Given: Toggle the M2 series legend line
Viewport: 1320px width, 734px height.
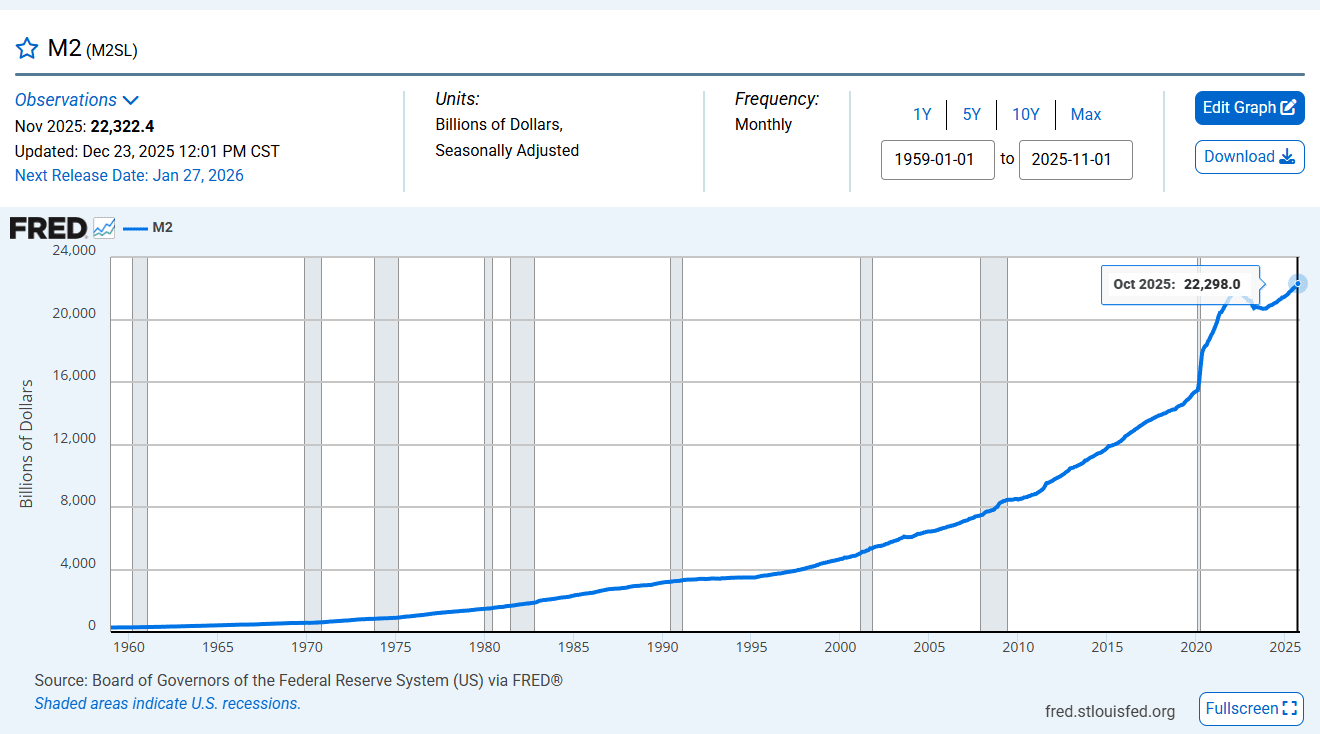Looking at the screenshot, I should pos(136,228).
